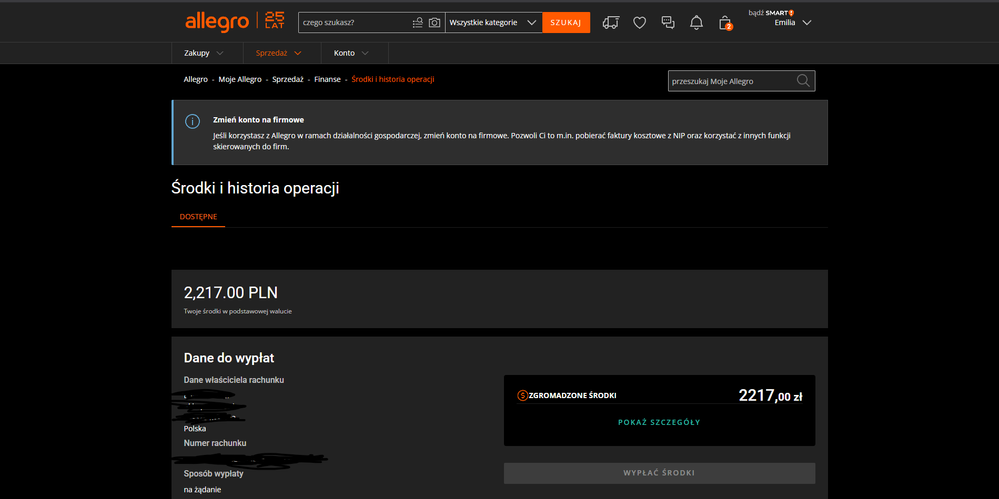999x499 pixels.
Task: Select the DOSTĘPNE tab
Action: coord(198,217)
